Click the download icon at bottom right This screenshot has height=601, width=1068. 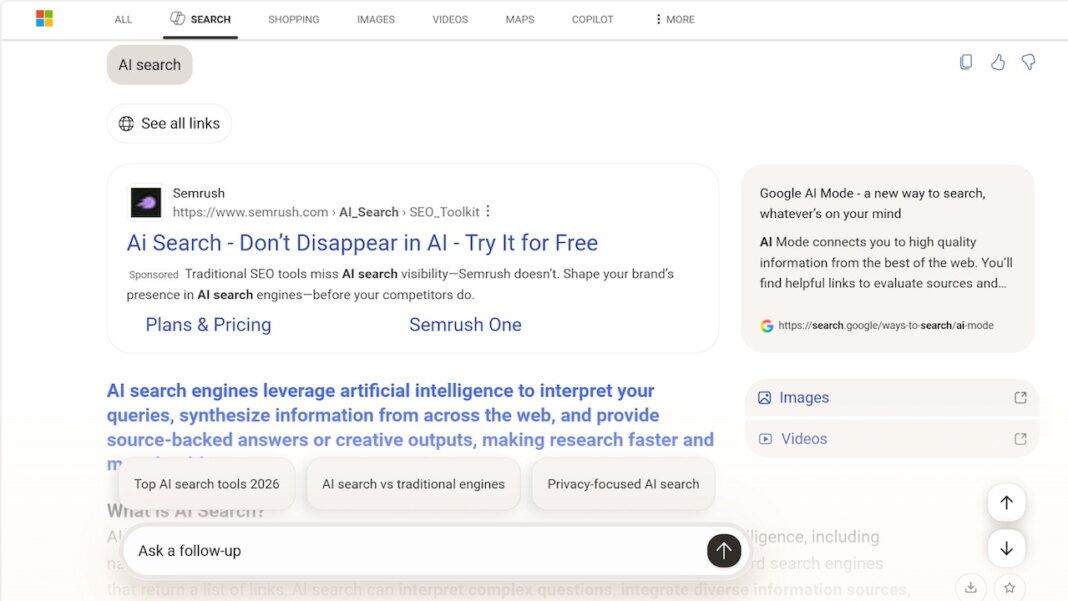(971, 587)
